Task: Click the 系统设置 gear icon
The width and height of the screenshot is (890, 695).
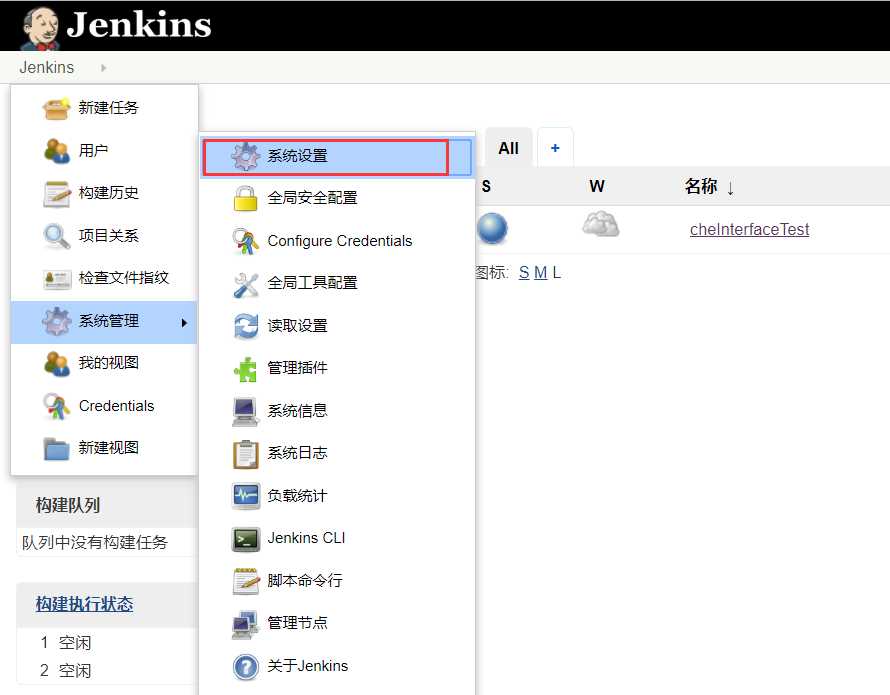Action: click(x=245, y=156)
